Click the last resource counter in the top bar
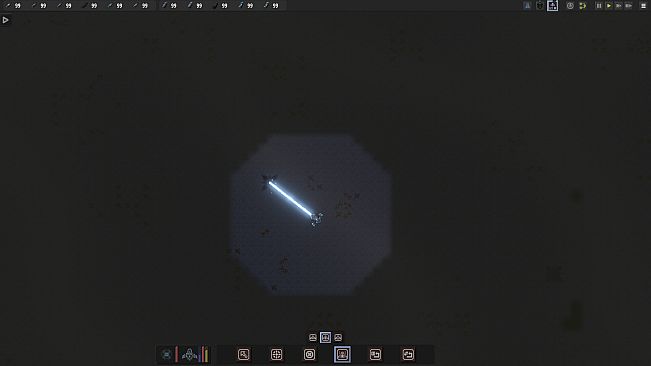The width and height of the screenshot is (651, 366). pos(271,5)
